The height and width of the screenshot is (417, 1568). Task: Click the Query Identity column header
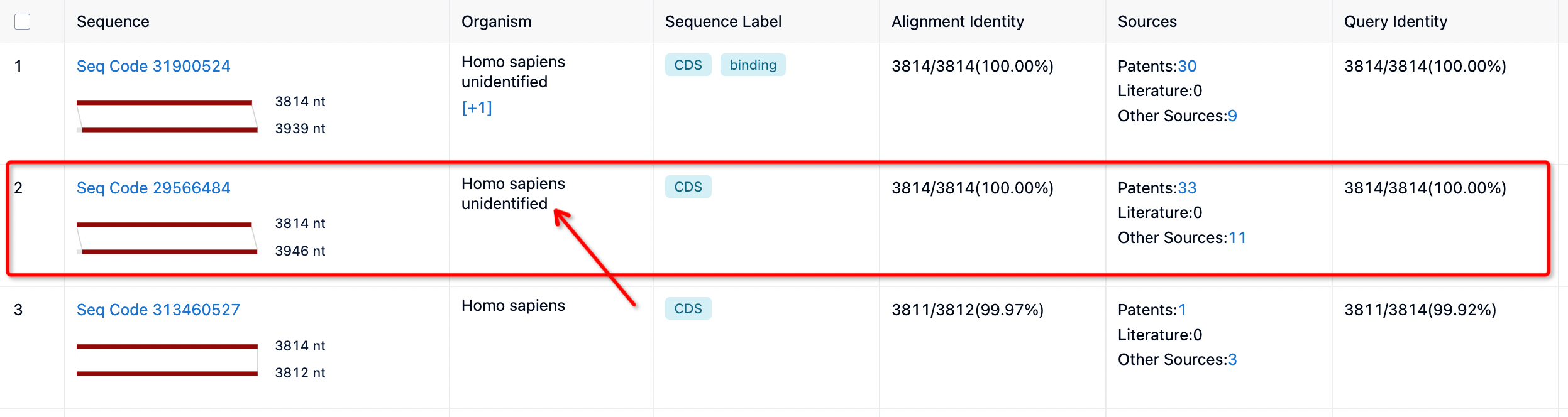pyautogui.click(x=1395, y=22)
